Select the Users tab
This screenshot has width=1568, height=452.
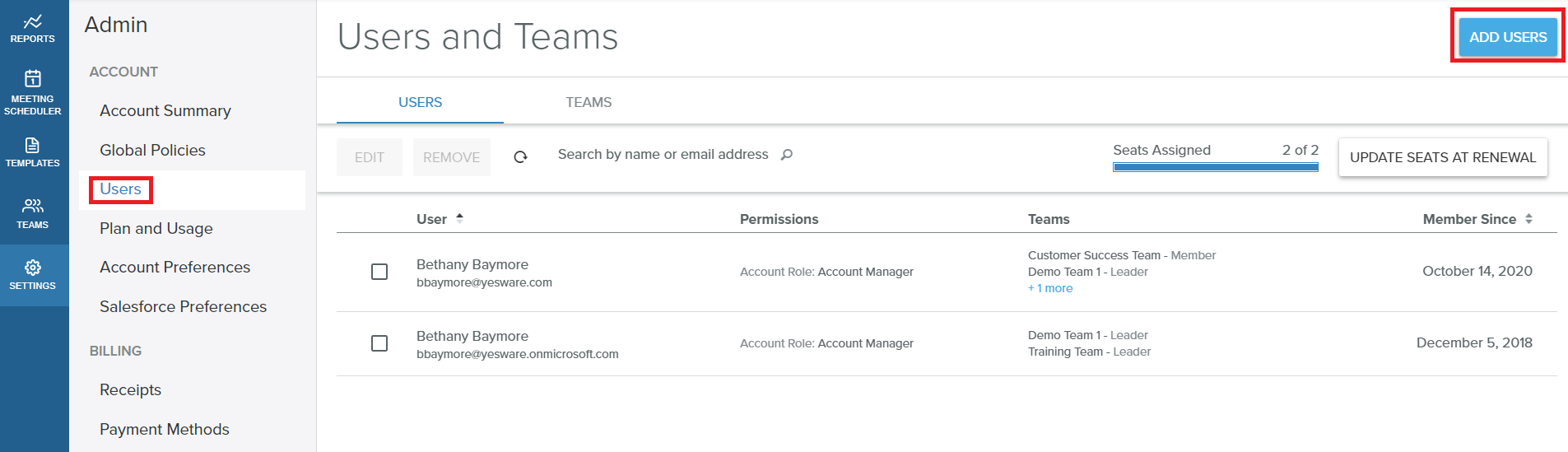(x=420, y=102)
